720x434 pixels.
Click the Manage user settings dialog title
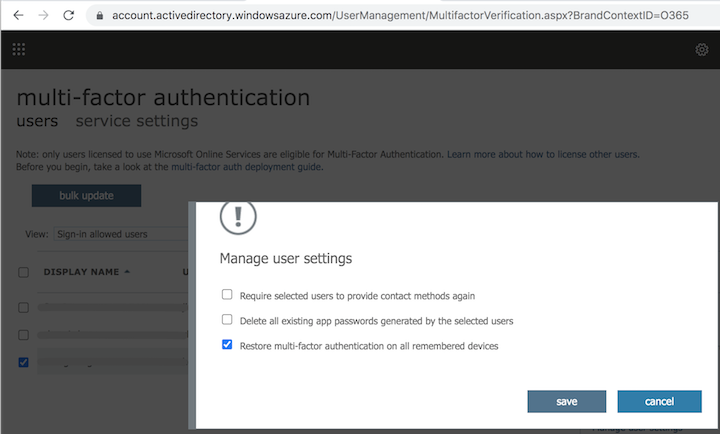[286, 259]
